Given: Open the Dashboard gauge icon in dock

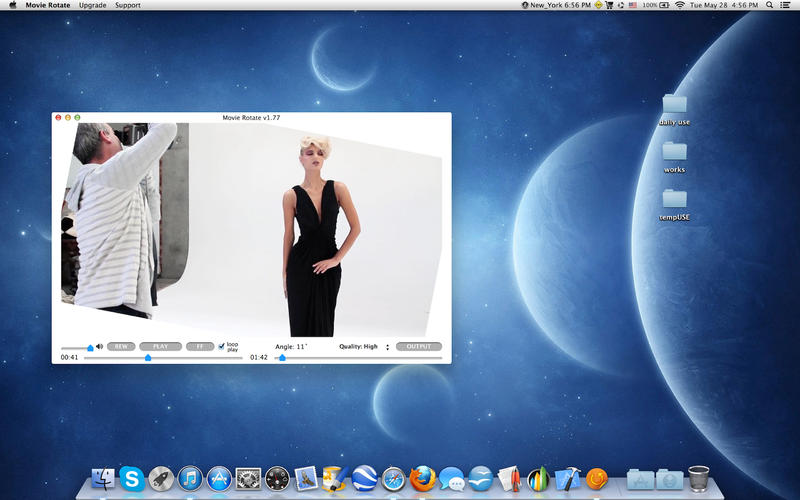Looking at the screenshot, I should [x=278, y=479].
